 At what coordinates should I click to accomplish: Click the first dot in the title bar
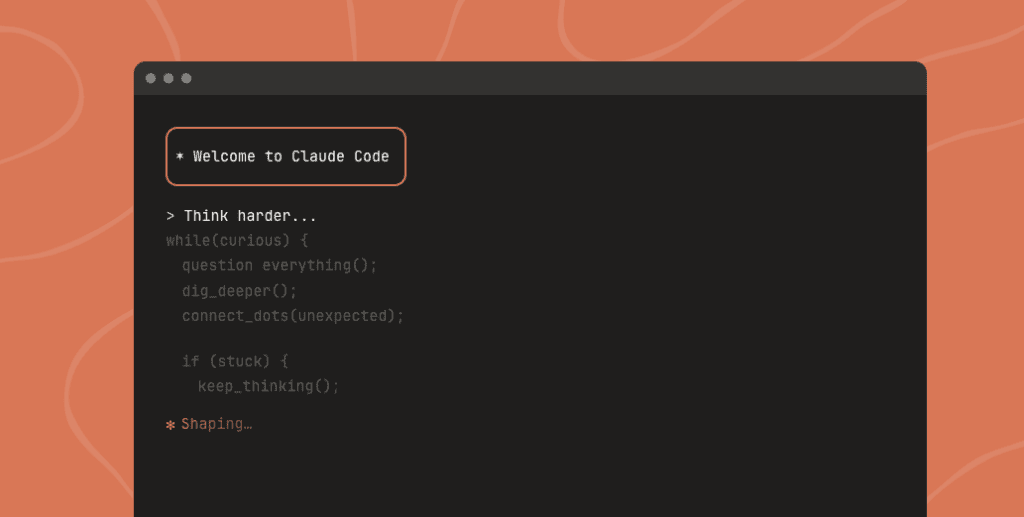tap(151, 78)
